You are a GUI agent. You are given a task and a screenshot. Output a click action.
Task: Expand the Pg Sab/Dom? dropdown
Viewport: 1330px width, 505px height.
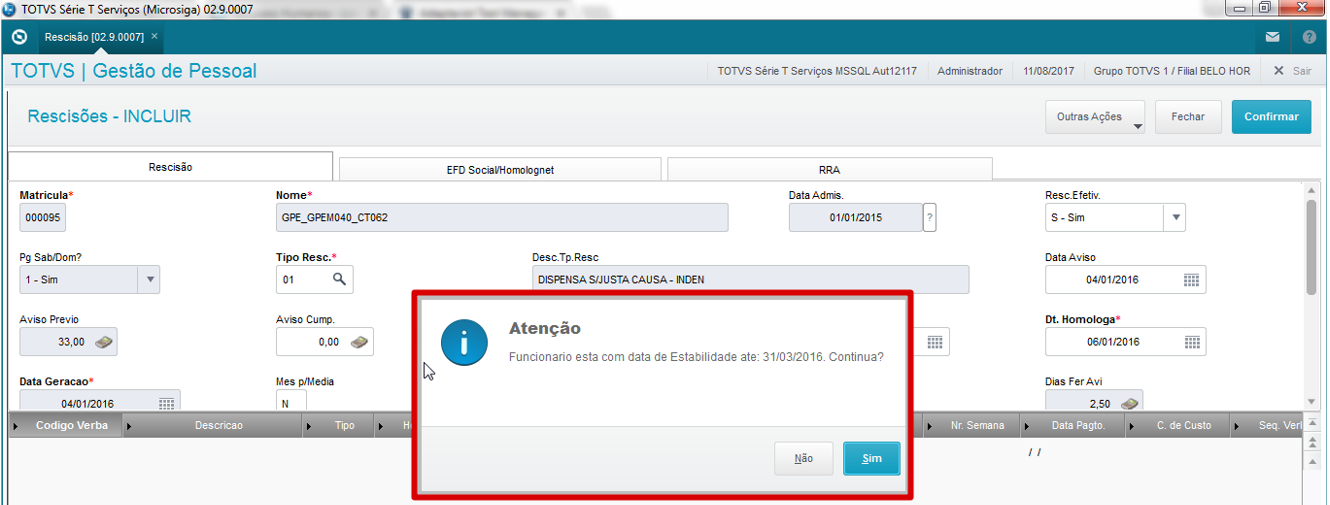click(x=148, y=280)
